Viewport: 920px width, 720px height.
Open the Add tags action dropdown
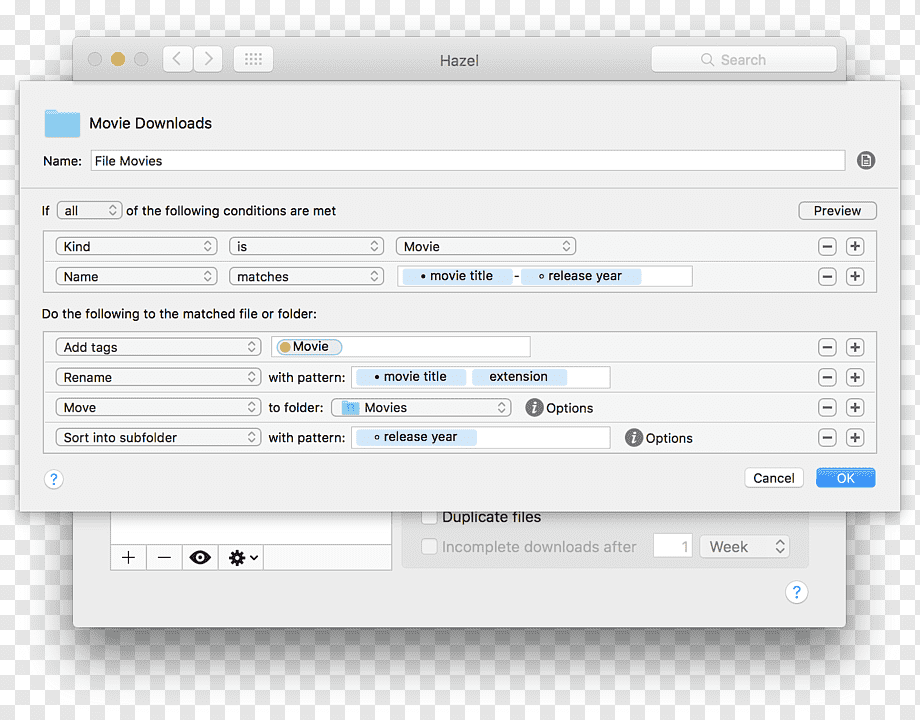pos(158,347)
